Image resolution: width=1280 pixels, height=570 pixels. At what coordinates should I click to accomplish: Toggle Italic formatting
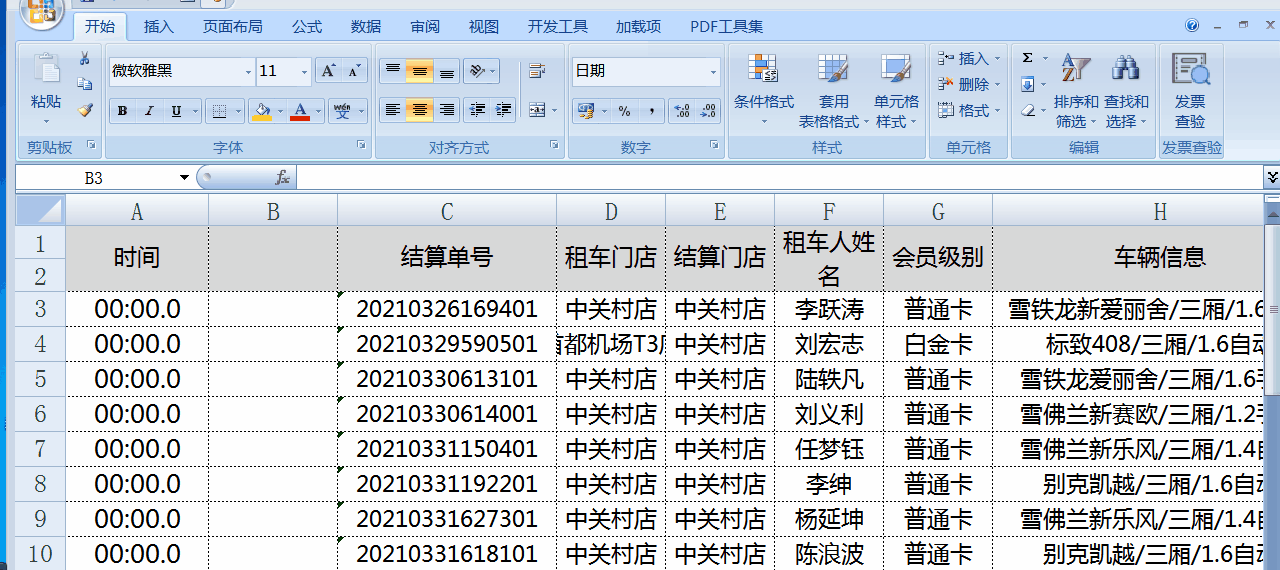(149, 111)
